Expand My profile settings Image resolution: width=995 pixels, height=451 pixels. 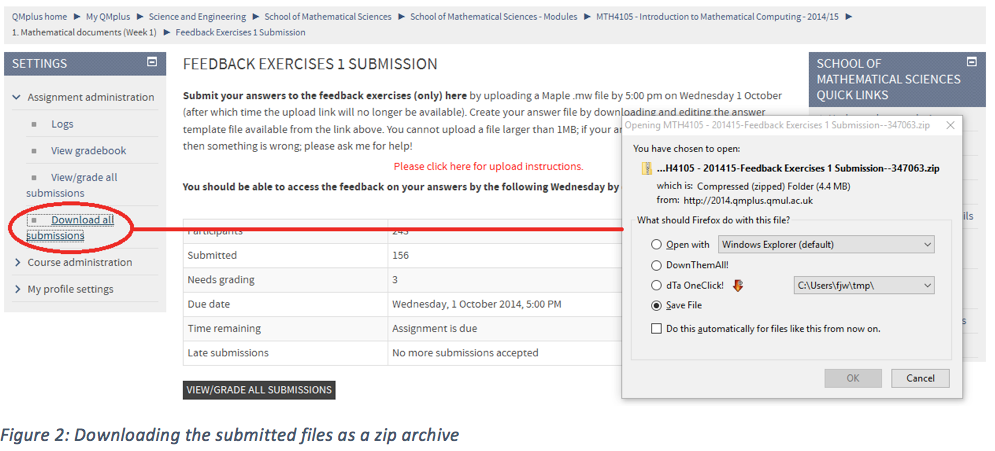[70, 289]
